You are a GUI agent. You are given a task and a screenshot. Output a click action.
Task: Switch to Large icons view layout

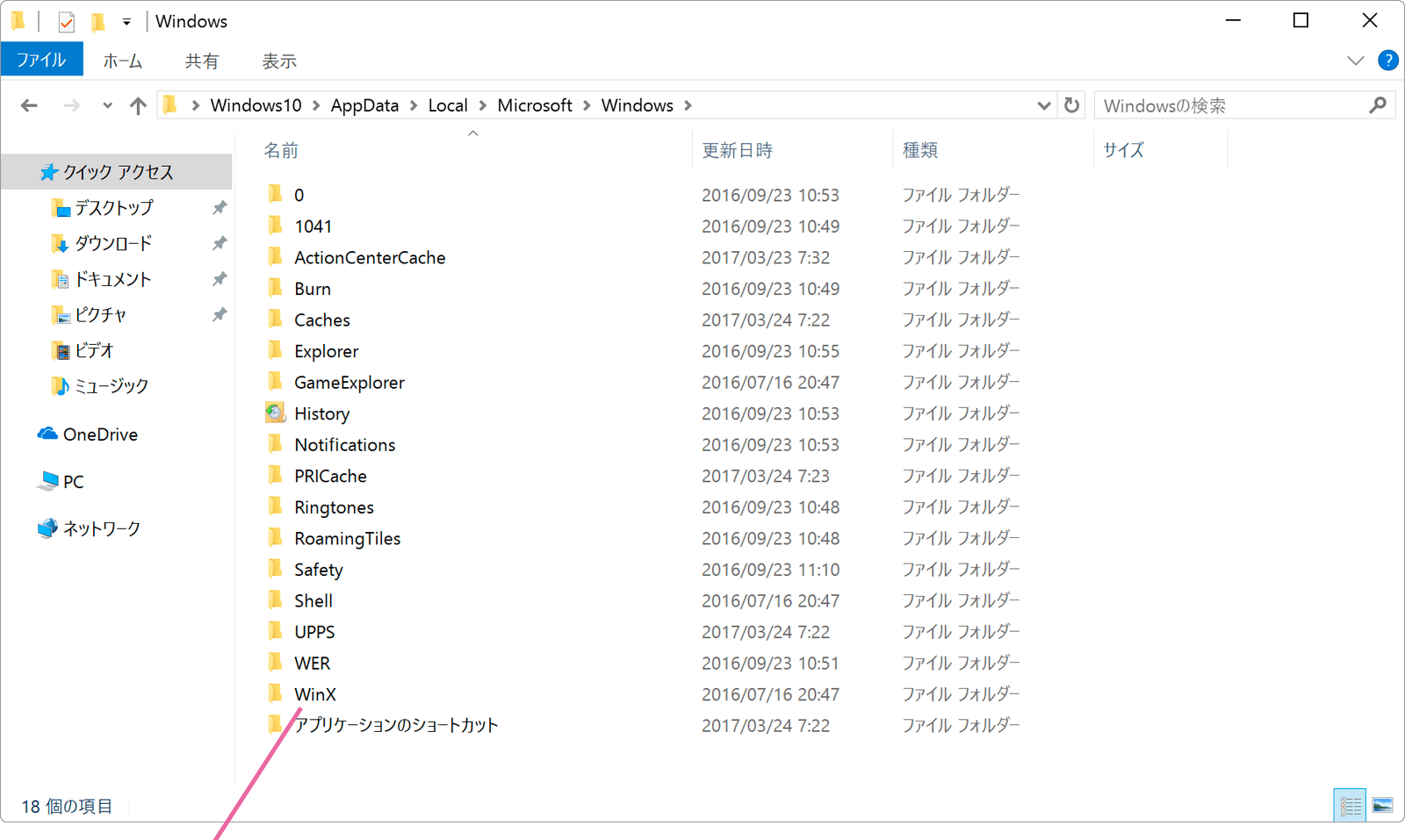(1383, 805)
